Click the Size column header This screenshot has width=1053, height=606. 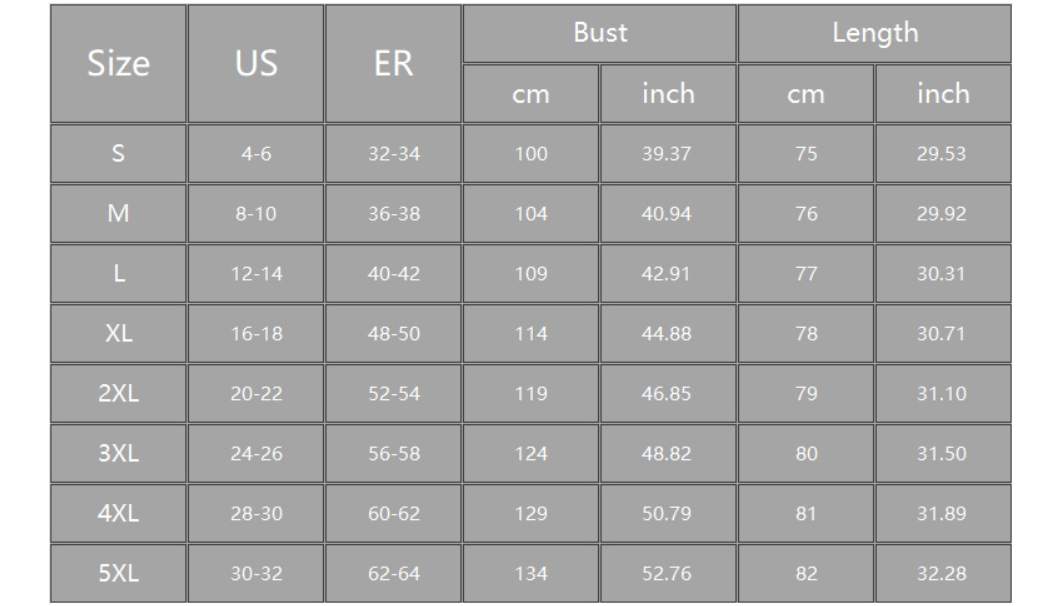coord(118,64)
